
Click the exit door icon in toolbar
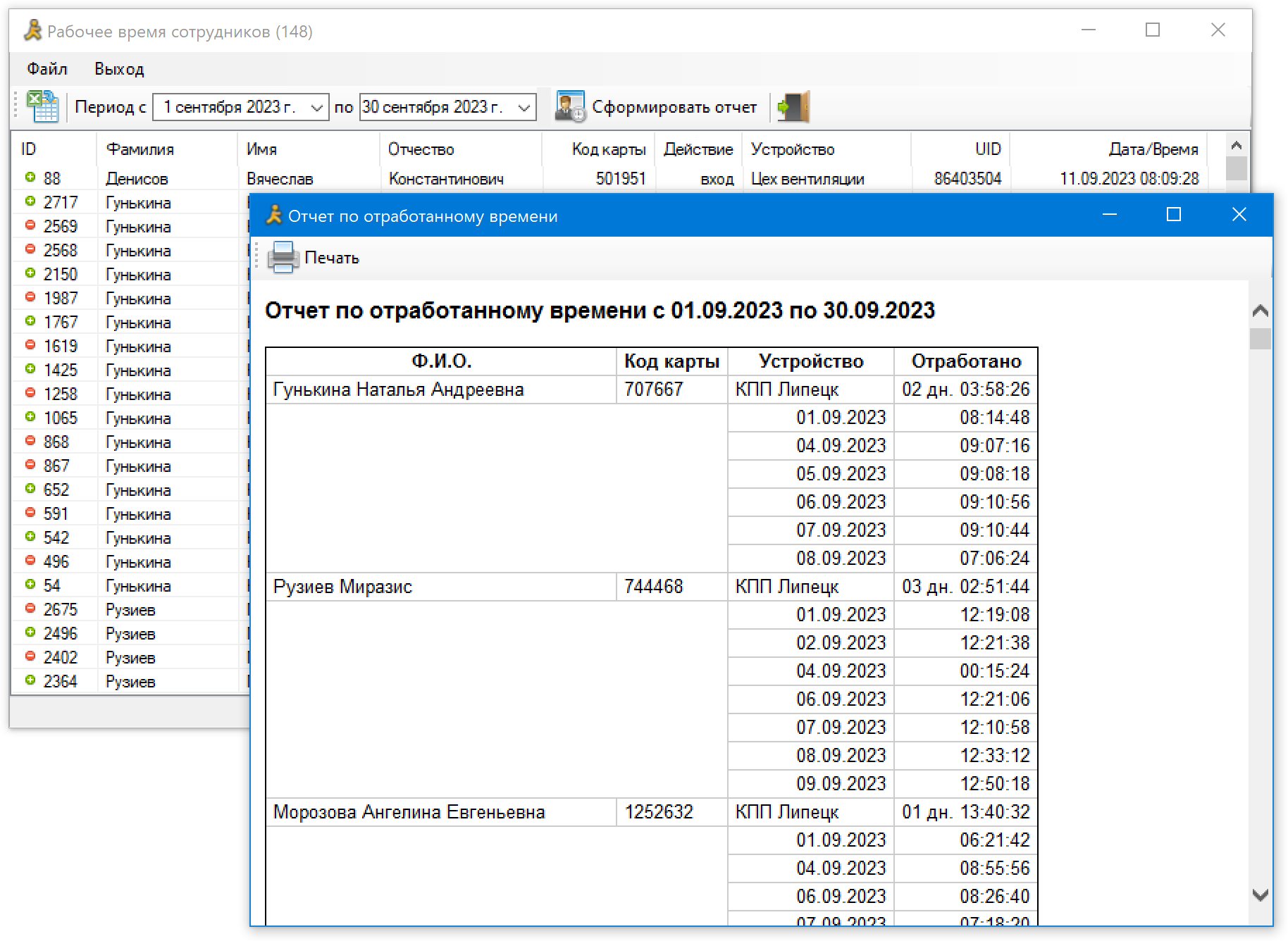(793, 107)
